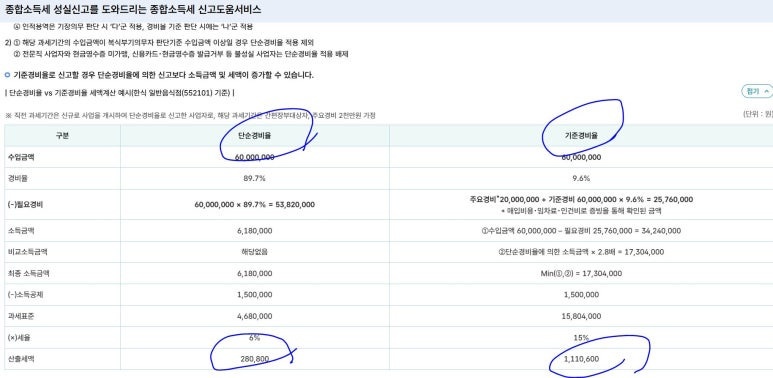Click the 15,804,000 tax base cell
The image size is (773, 378).
581,316
